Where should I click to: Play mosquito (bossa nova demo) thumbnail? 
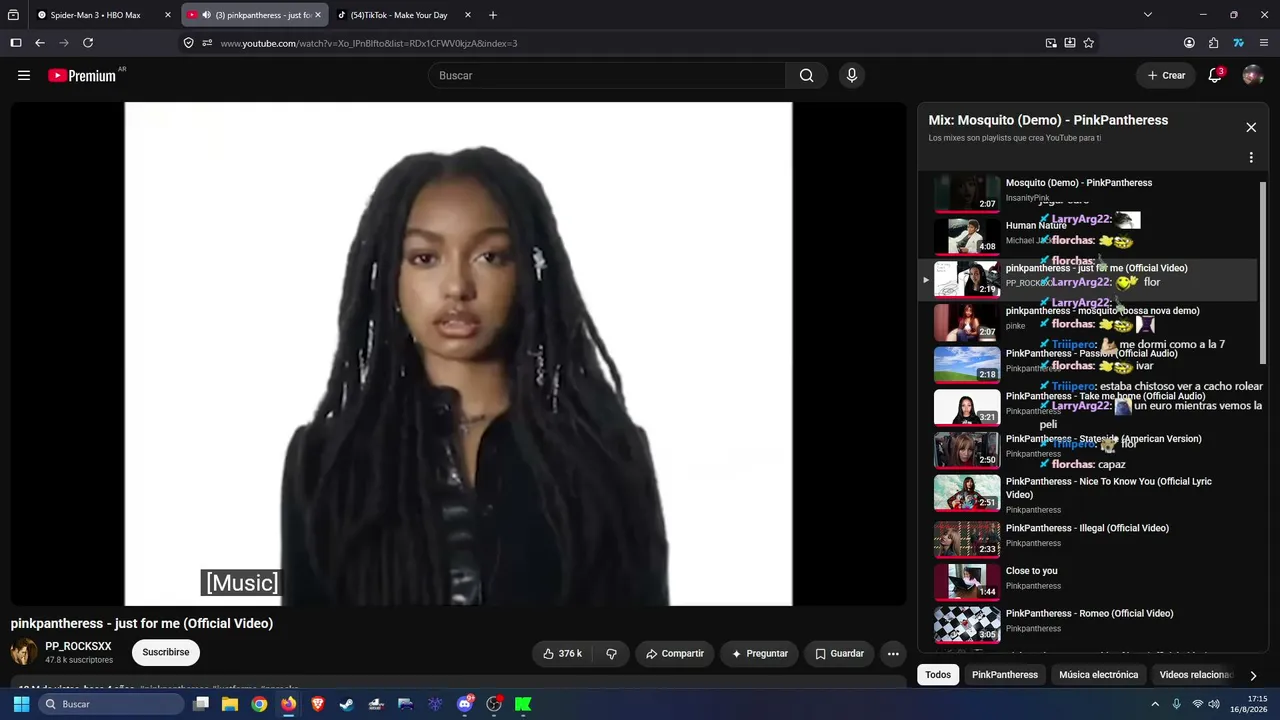(967, 321)
